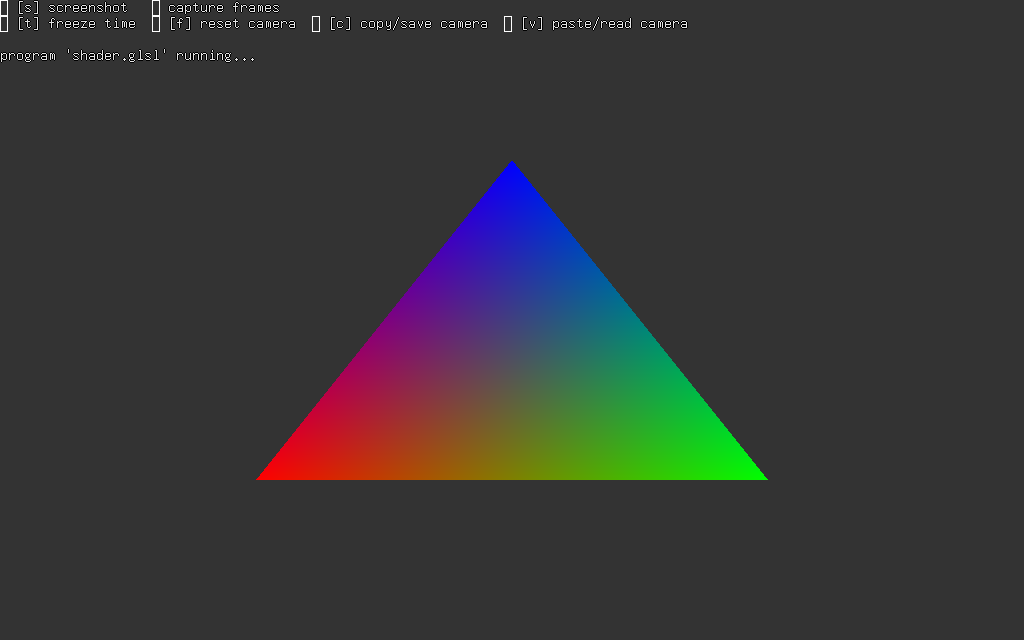Image resolution: width=1024 pixels, height=640 pixels.
Task: Click the "program 'shader.glsl' running..." status text
Action: click(x=128, y=56)
